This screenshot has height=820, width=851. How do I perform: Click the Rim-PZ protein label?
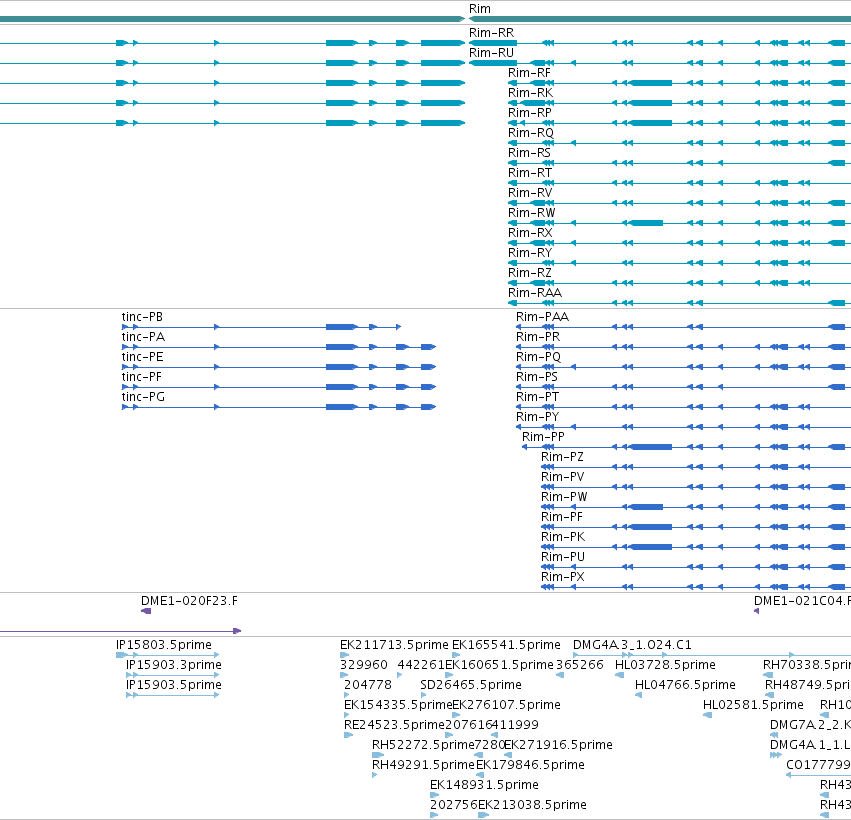[x=562, y=457]
